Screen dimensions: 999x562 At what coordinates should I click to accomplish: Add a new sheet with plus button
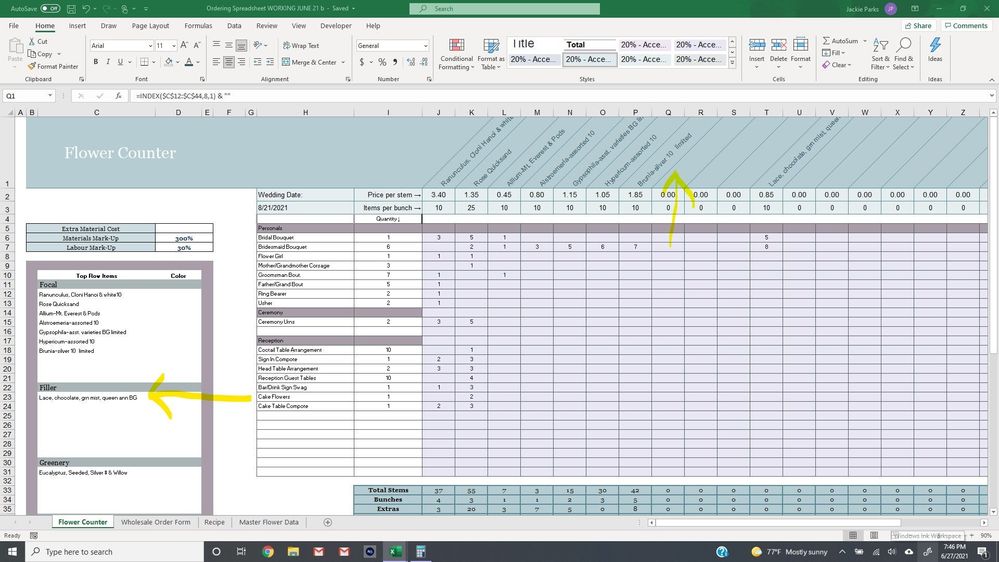coord(327,522)
